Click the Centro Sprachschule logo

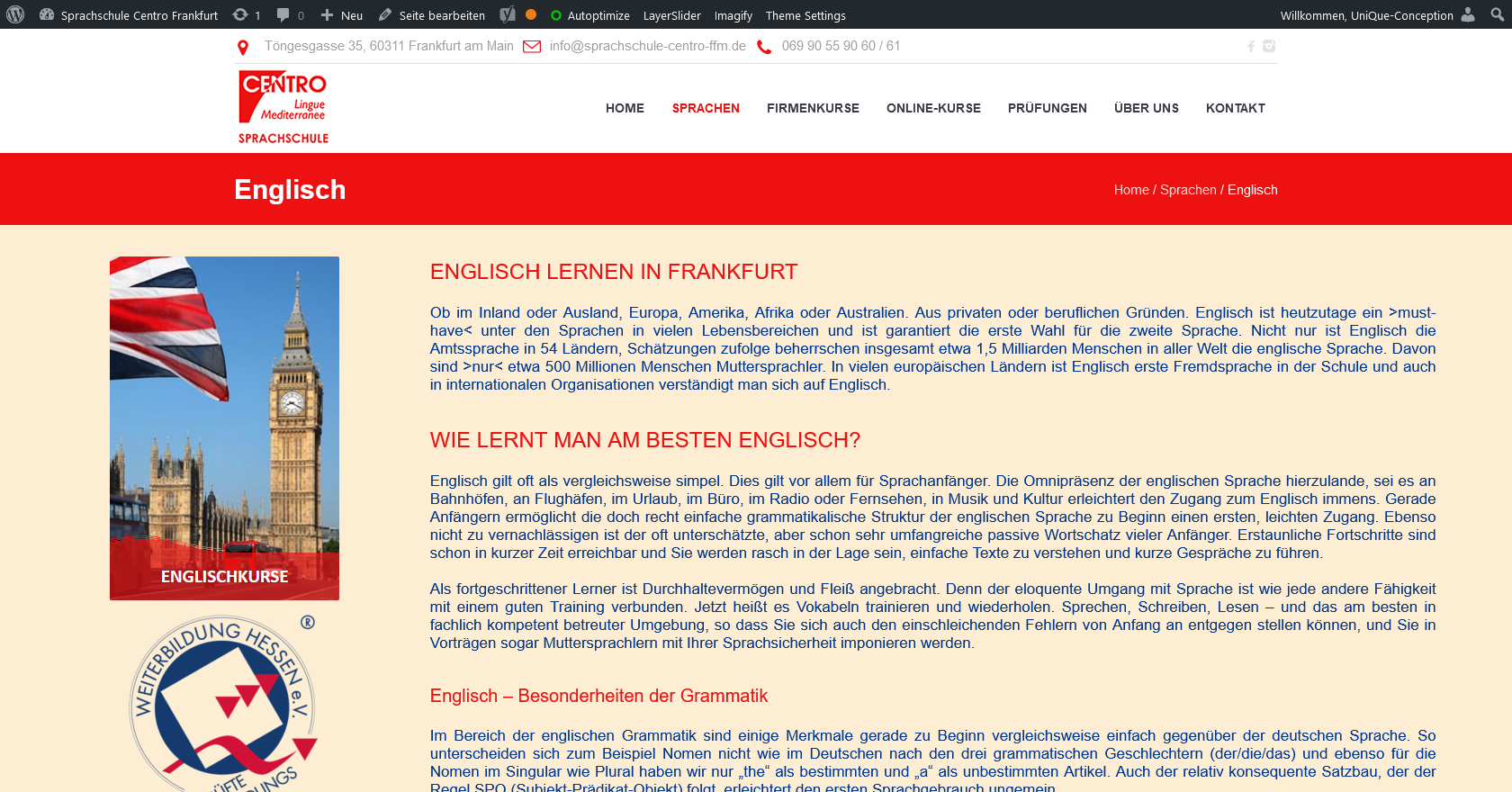pyautogui.click(x=283, y=108)
